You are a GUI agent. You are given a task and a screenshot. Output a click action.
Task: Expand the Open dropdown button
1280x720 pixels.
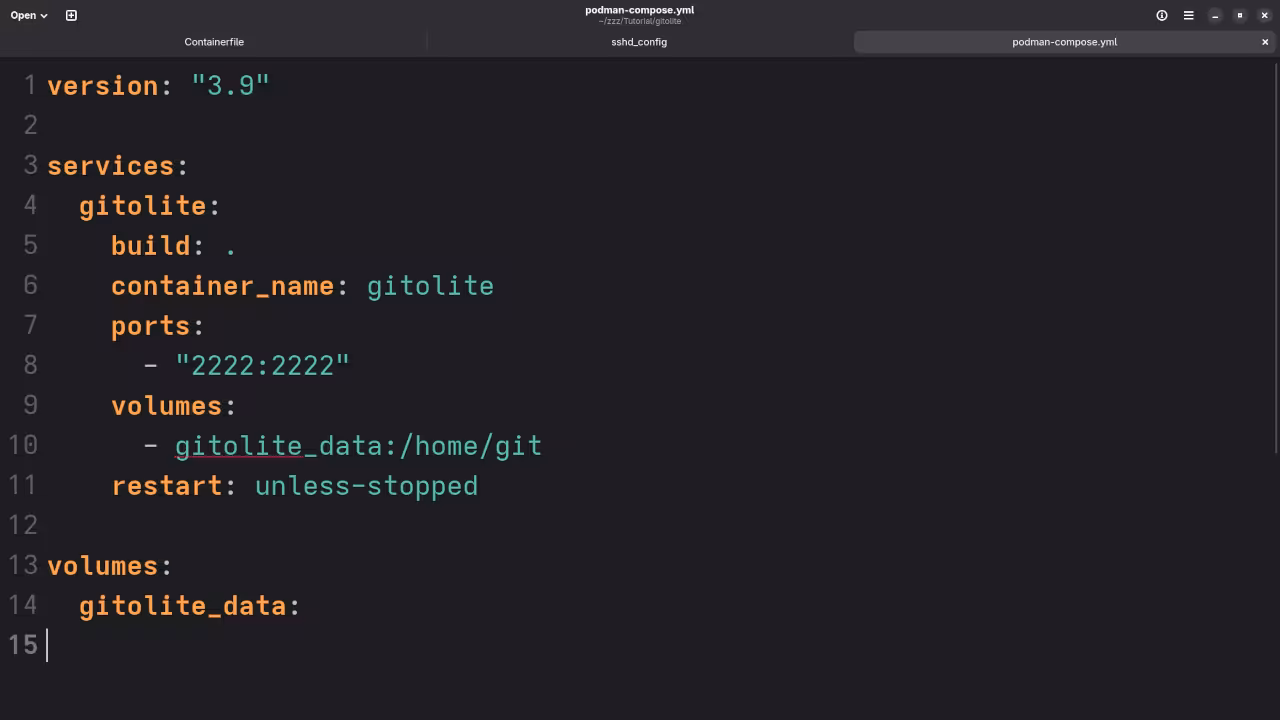[x=29, y=15]
